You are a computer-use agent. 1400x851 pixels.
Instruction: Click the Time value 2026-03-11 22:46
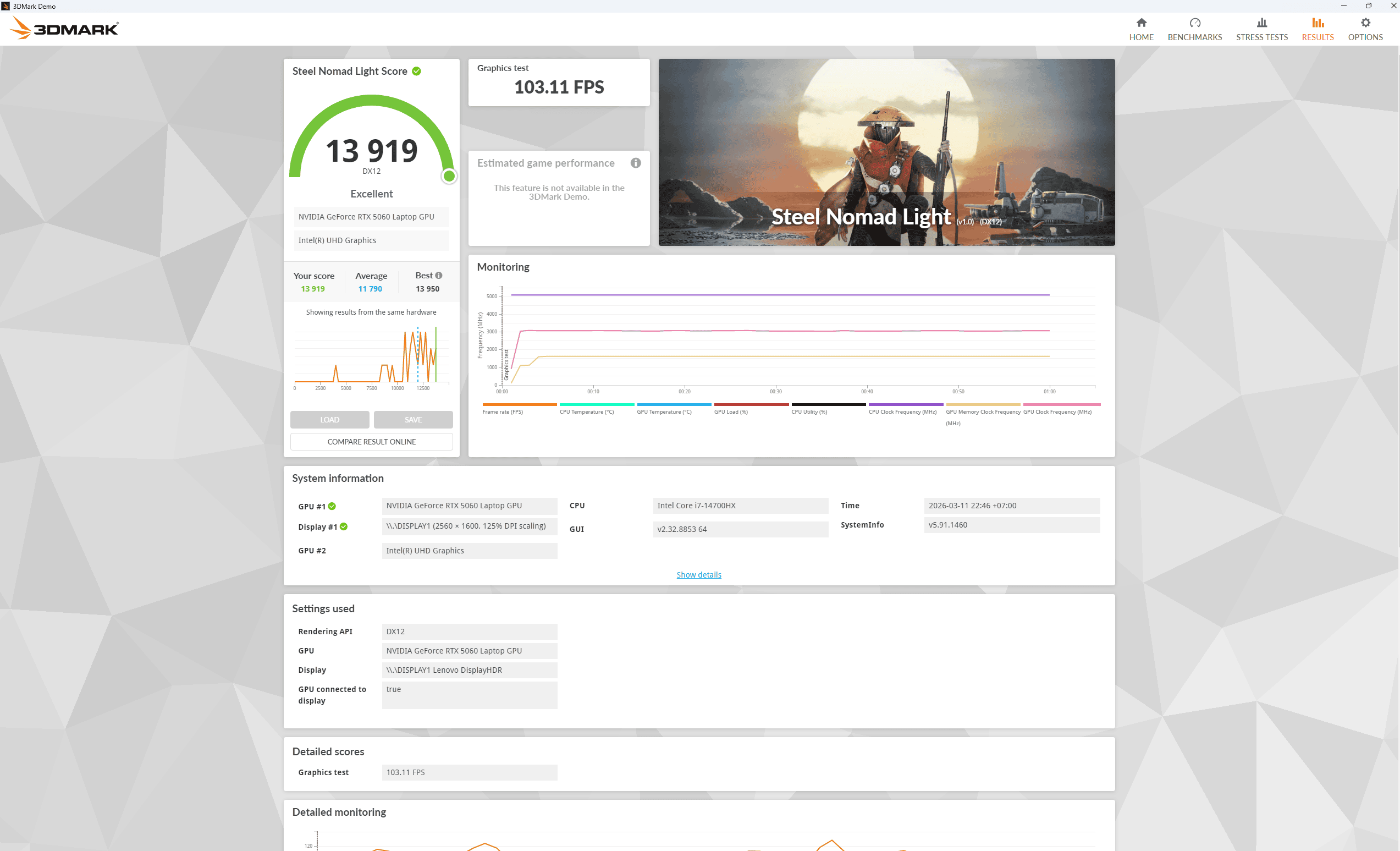click(x=1011, y=506)
